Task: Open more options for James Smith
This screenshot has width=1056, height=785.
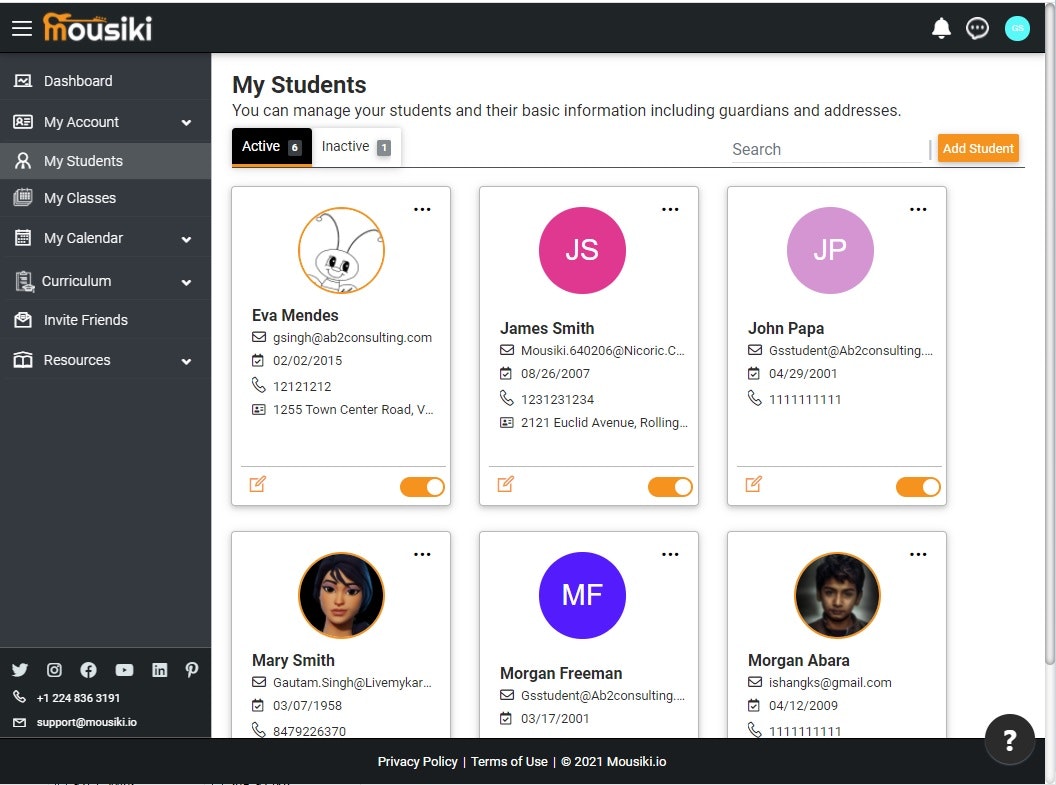Action: (x=670, y=209)
